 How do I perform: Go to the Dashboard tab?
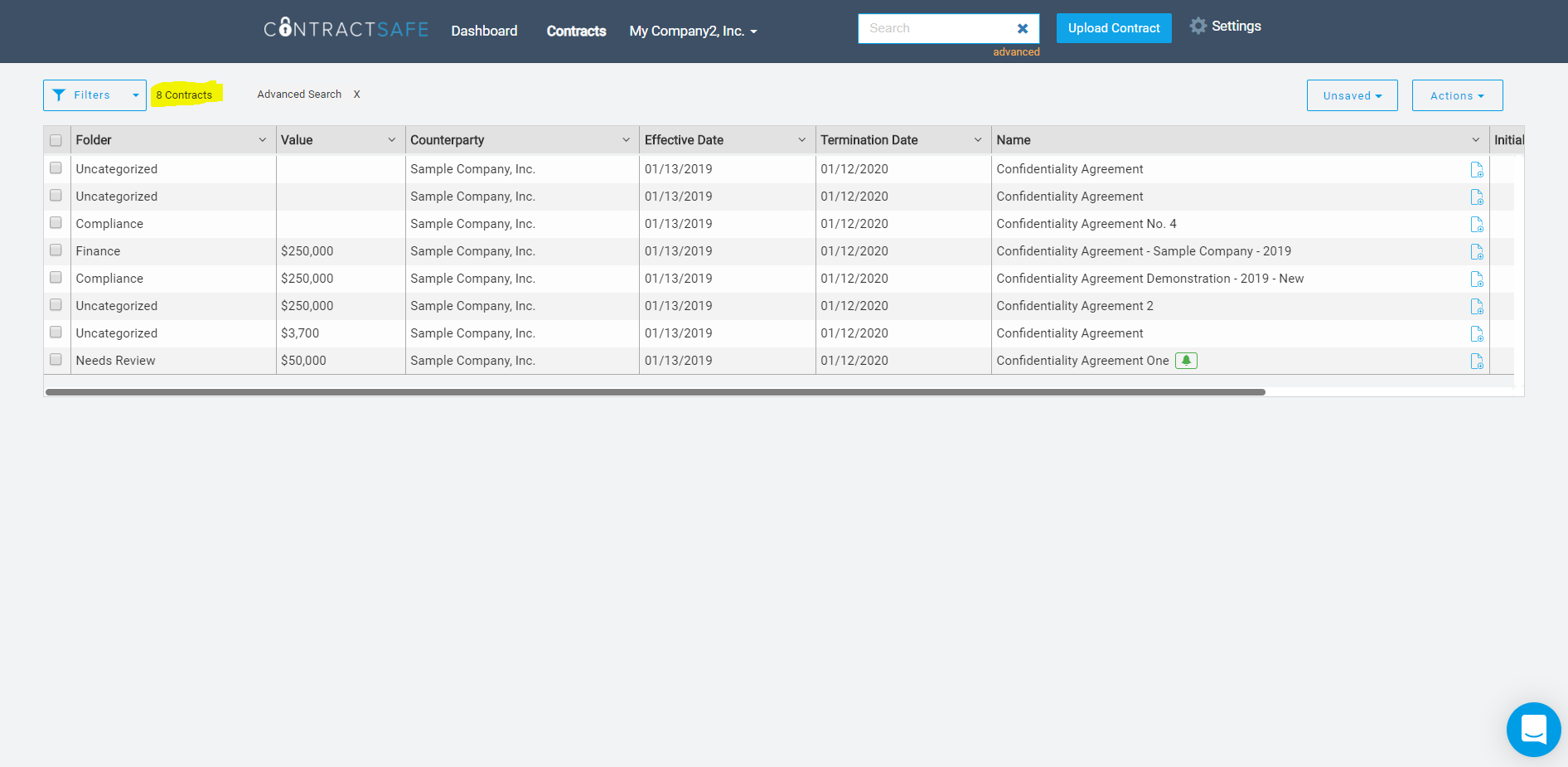pyautogui.click(x=484, y=32)
